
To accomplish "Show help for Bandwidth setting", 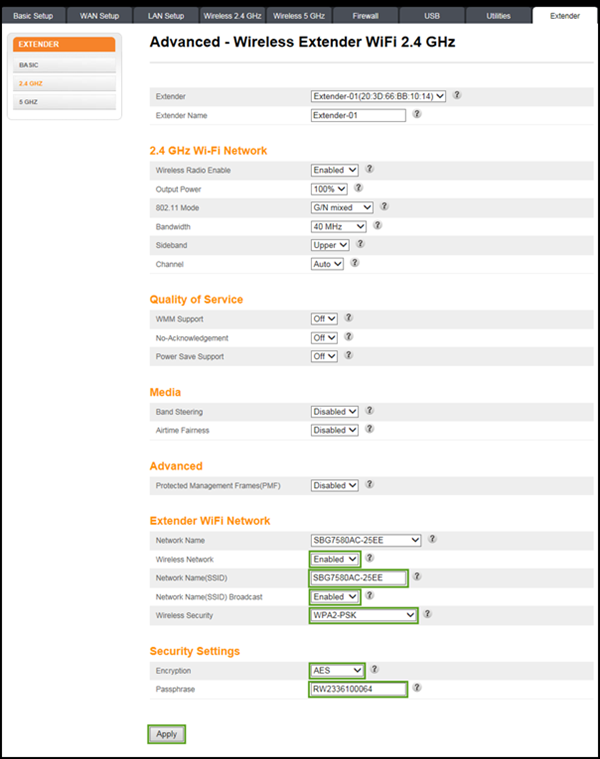I will pyautogui.click(x=377, y=226).
